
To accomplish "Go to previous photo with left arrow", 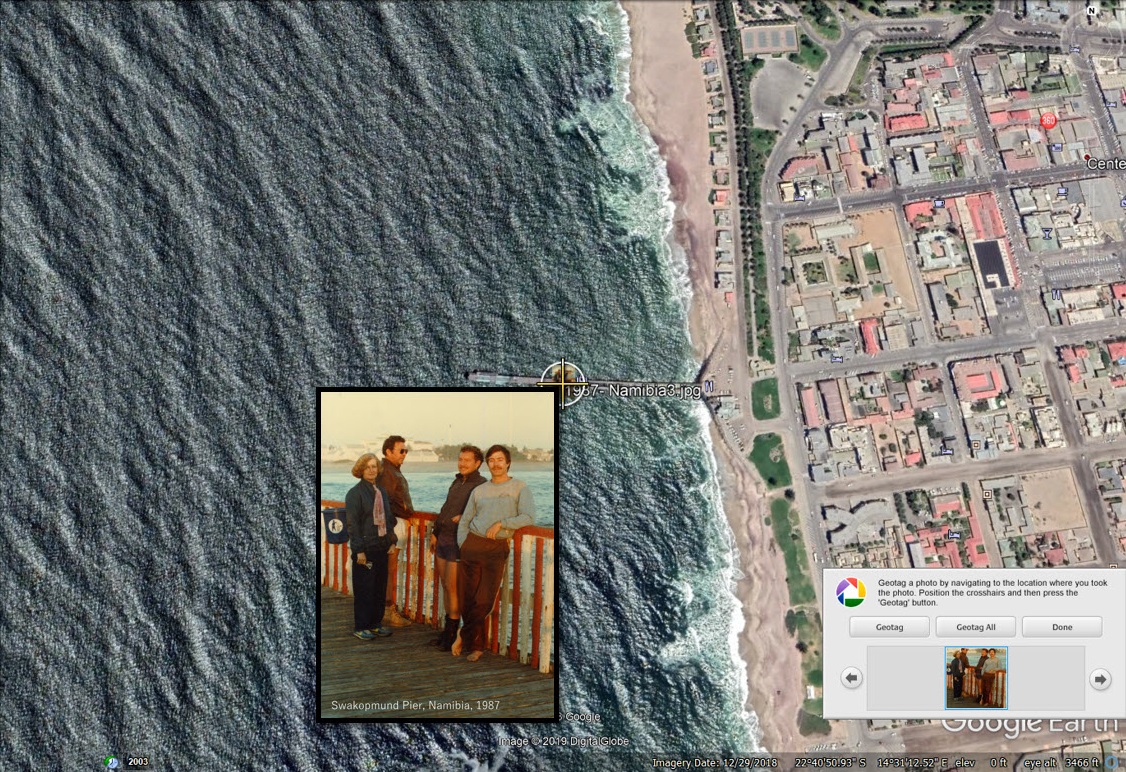I will tap(851, 679).
